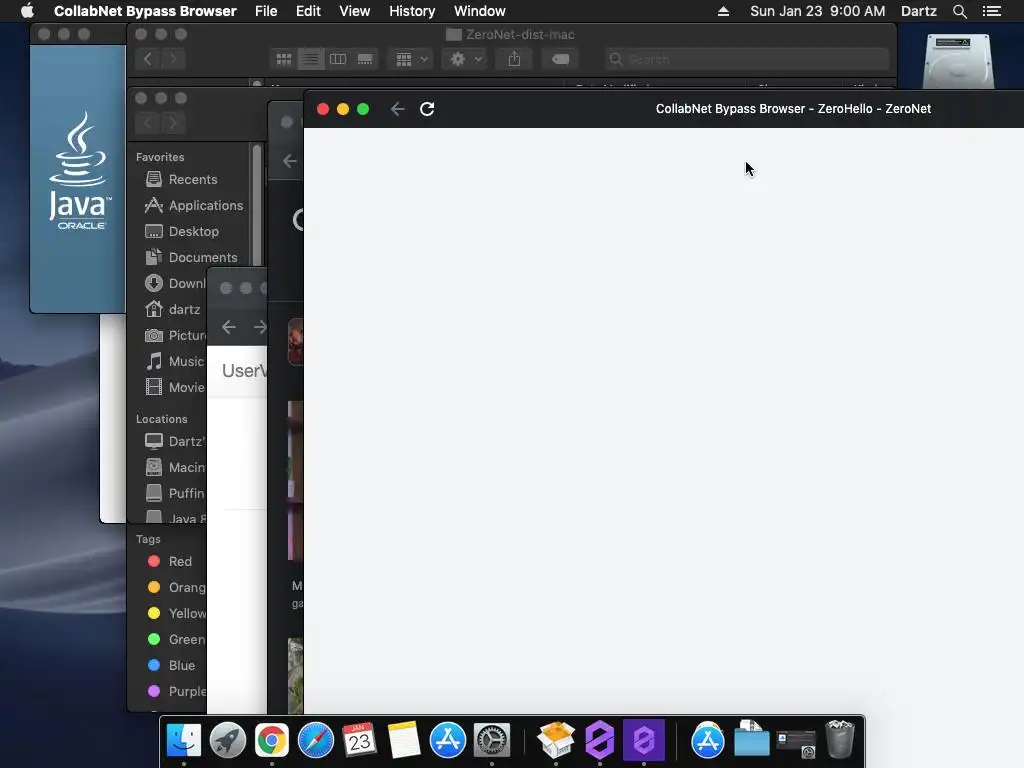Viewport: 1024px width, 768px height.
Task: Select the Green tag in the sidebar
Action: click(176, 639)
